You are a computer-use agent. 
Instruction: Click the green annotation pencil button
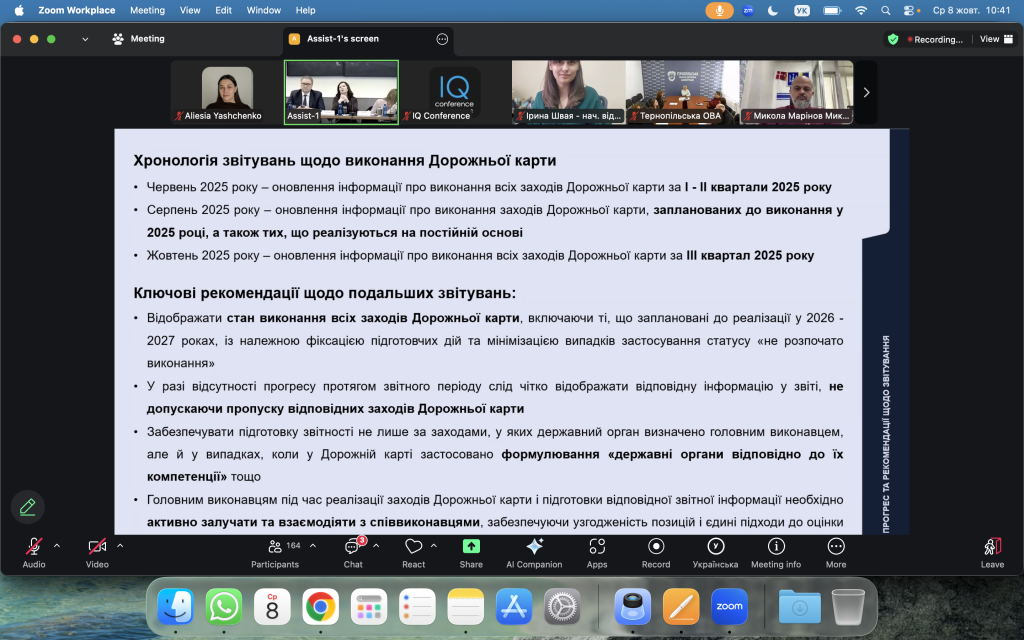click(x=28, y=506)
